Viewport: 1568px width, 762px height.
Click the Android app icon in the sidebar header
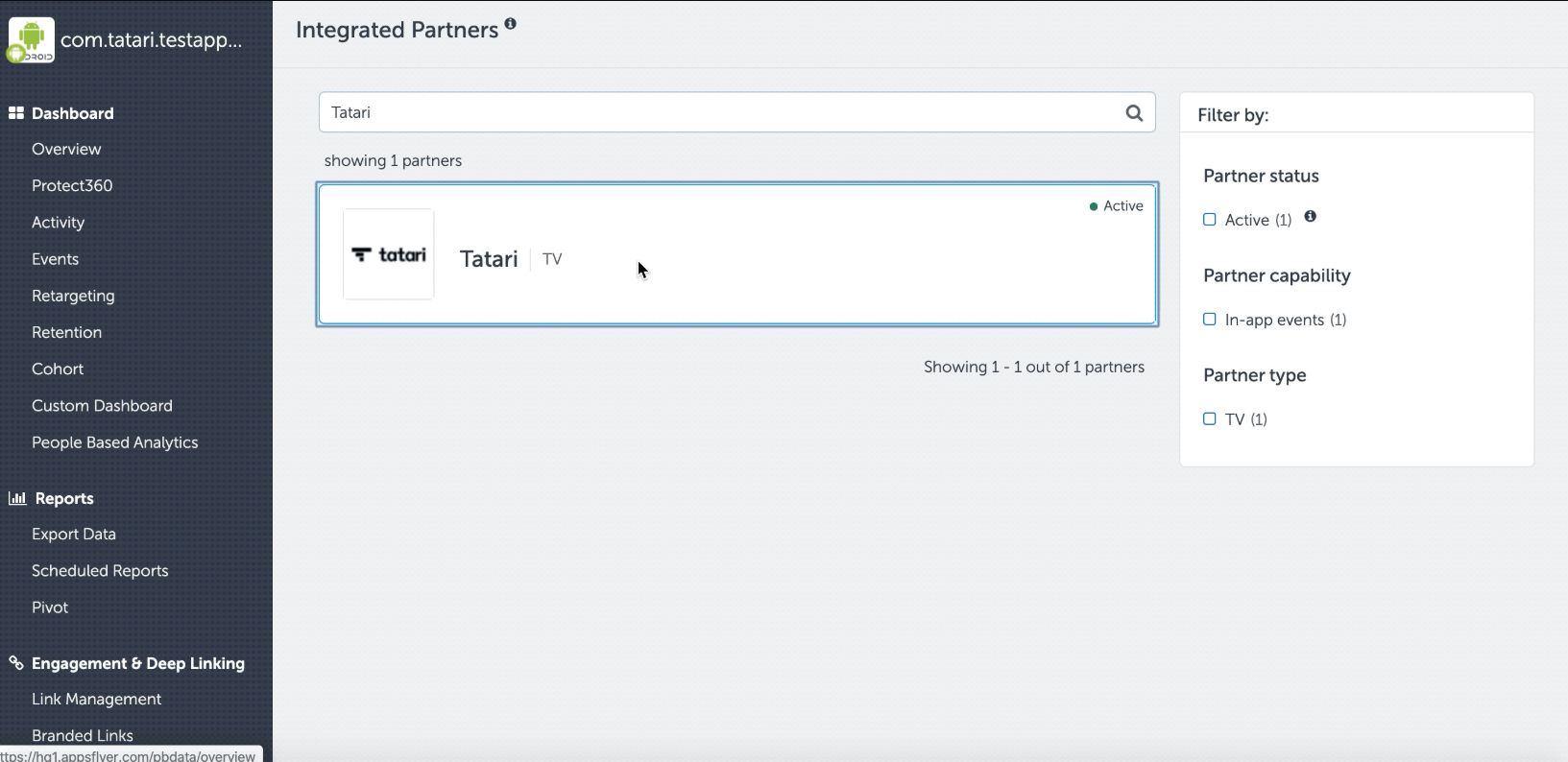click(31, 40)
